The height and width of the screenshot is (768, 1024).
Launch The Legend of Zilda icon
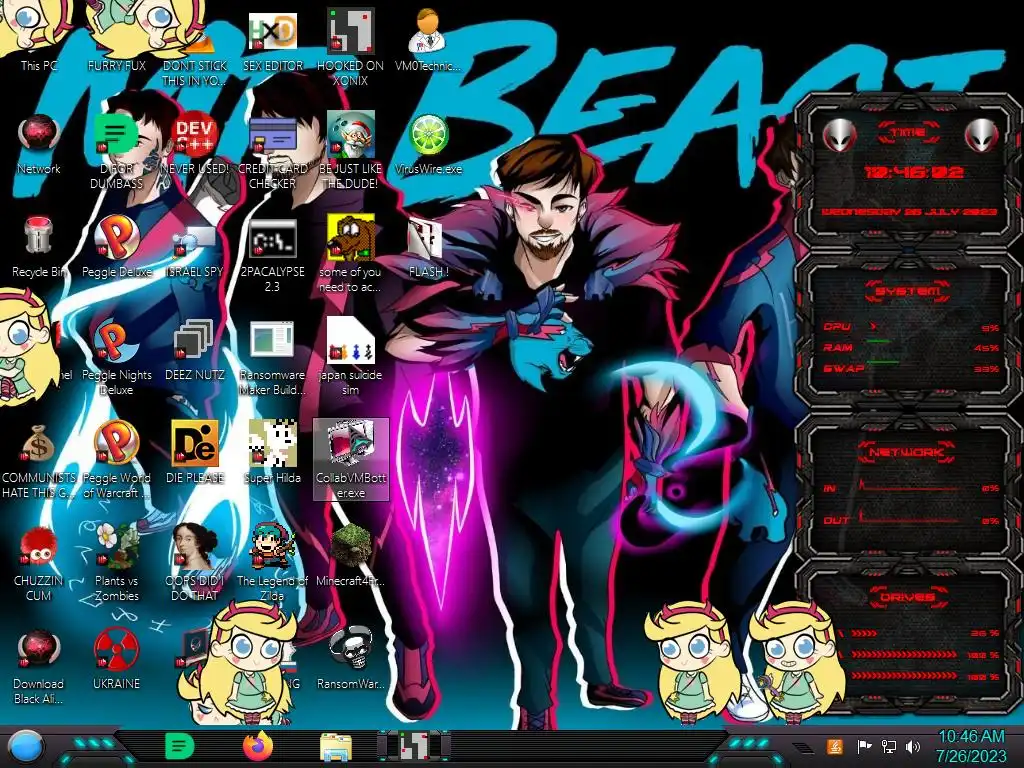point(272,563)
